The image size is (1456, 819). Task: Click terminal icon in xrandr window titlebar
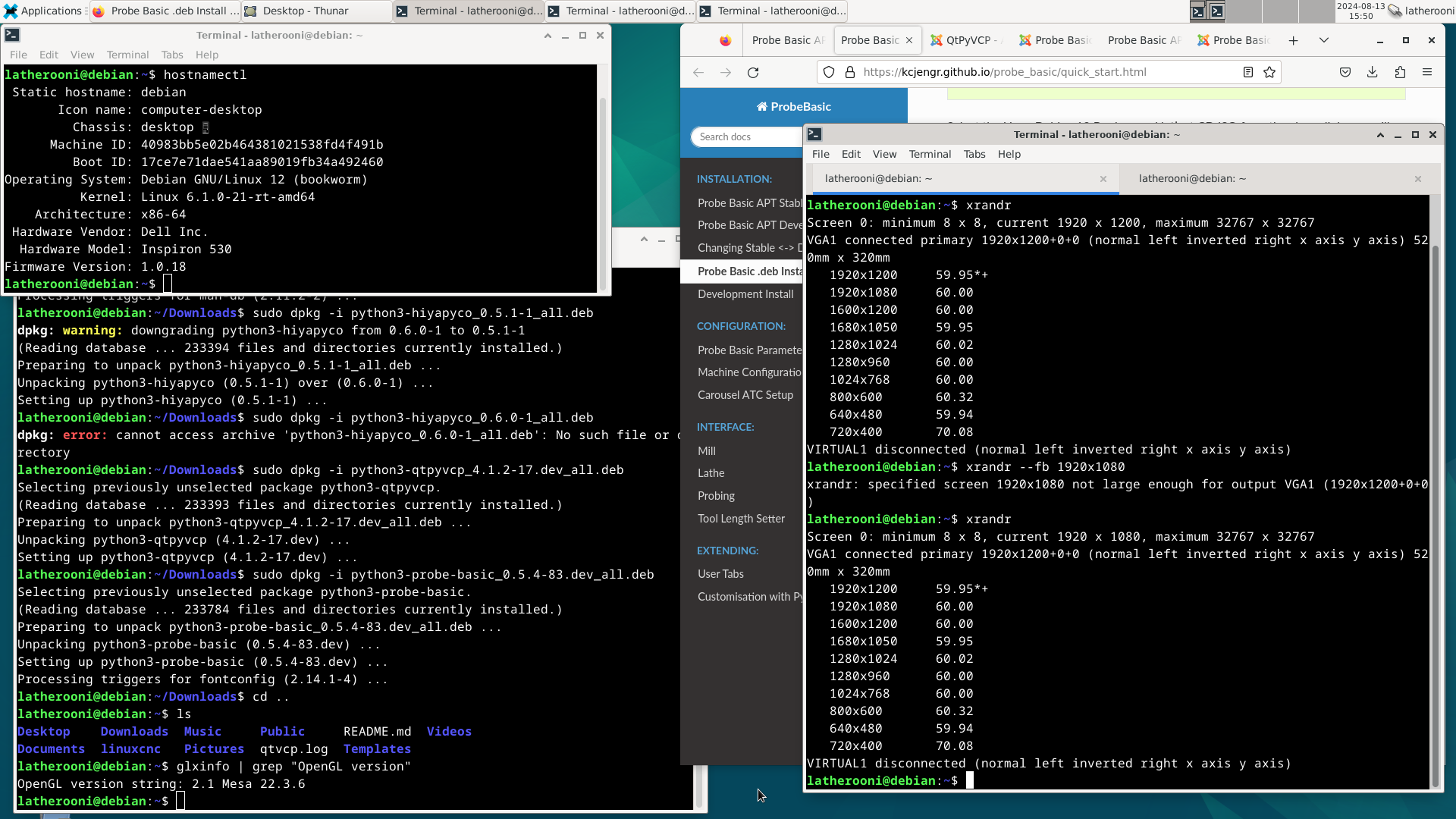(x=814, y=134)
